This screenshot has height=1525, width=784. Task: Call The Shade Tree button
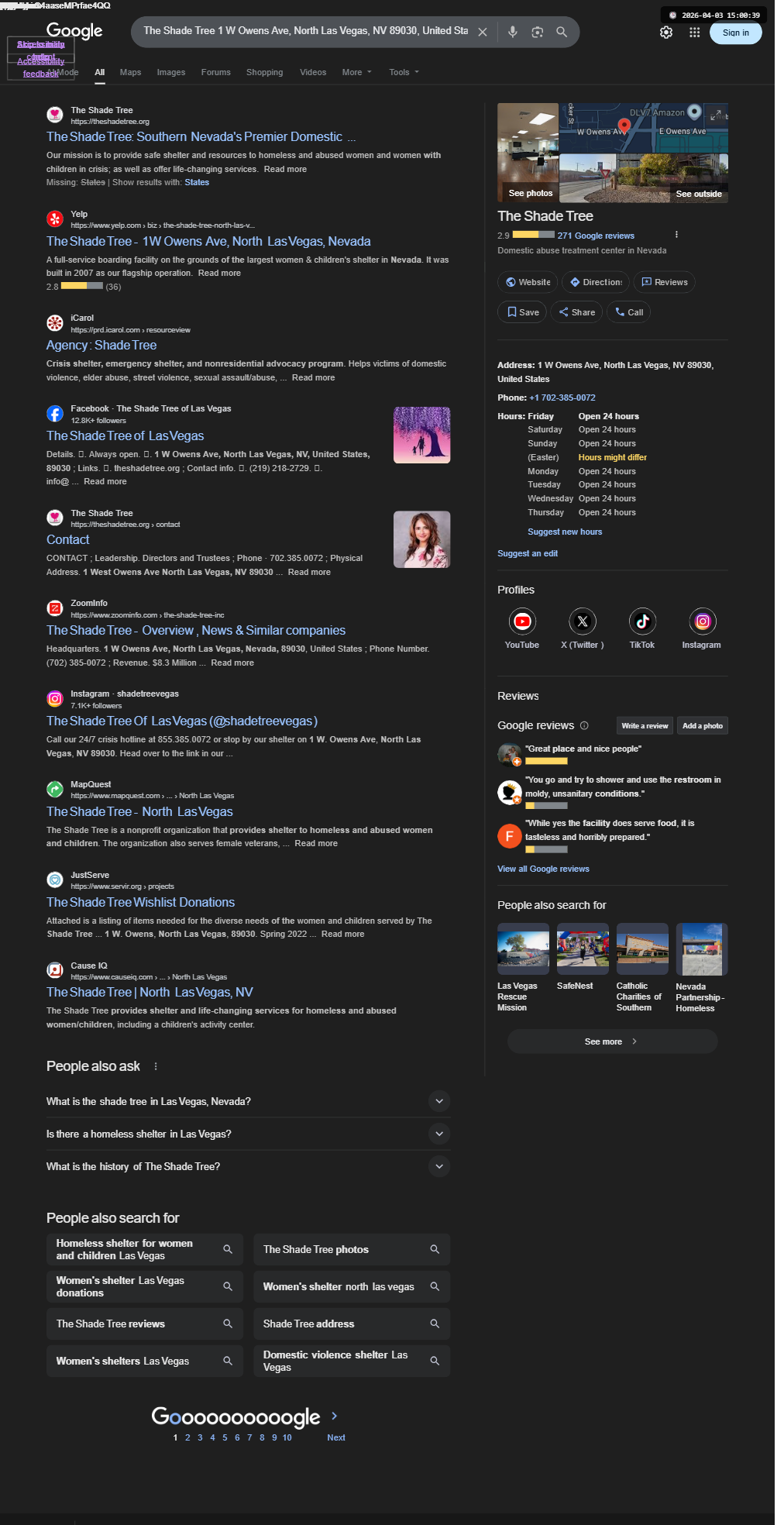[x=628, y=312]
